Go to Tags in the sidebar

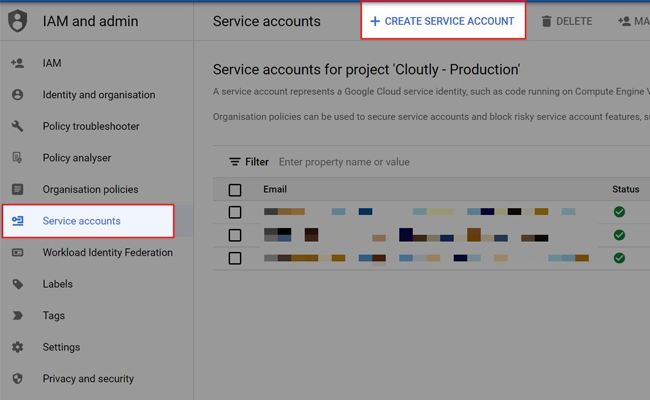click(x=54, y=316)
